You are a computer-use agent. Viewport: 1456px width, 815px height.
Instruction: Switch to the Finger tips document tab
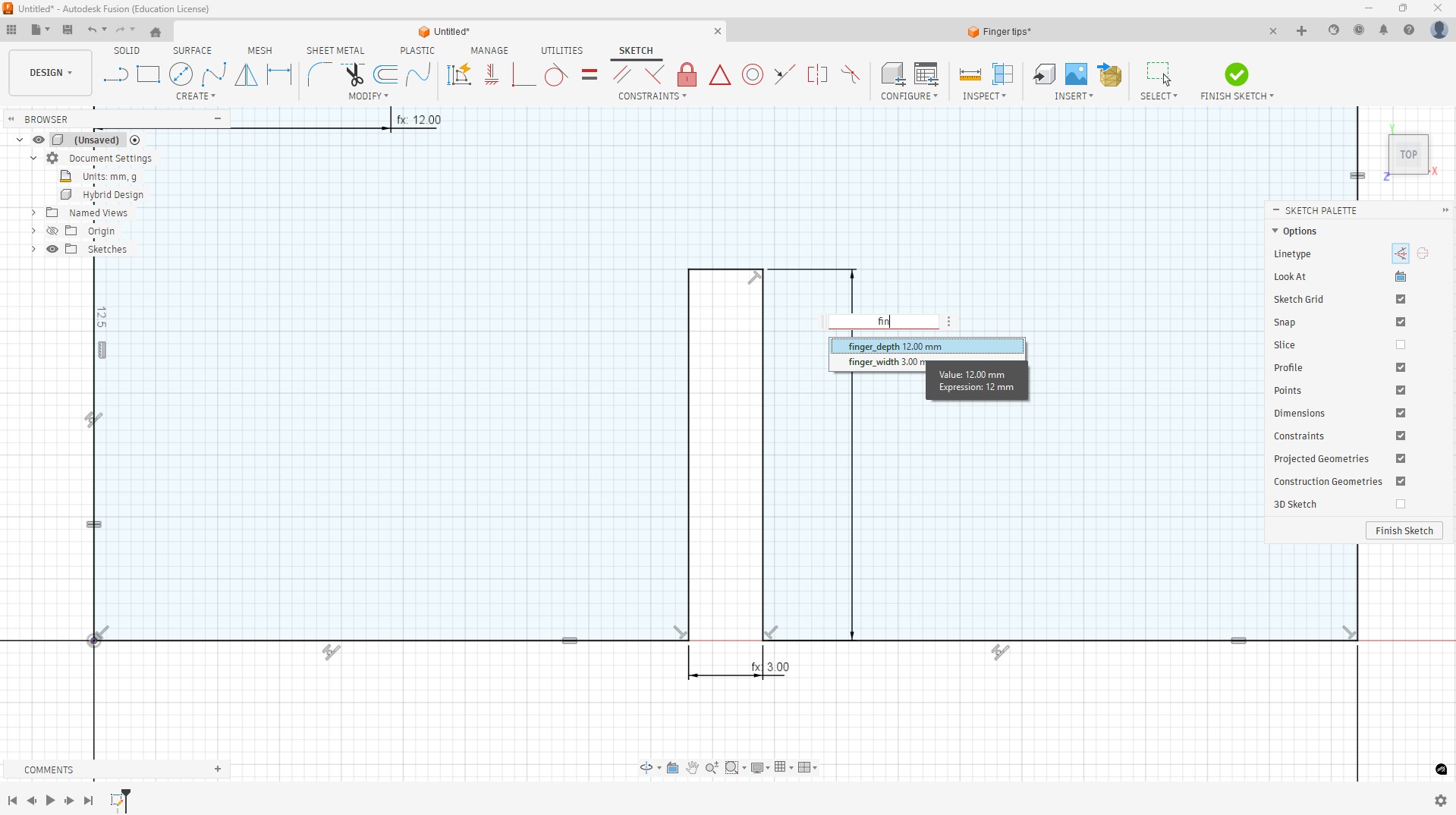[999, 32]
